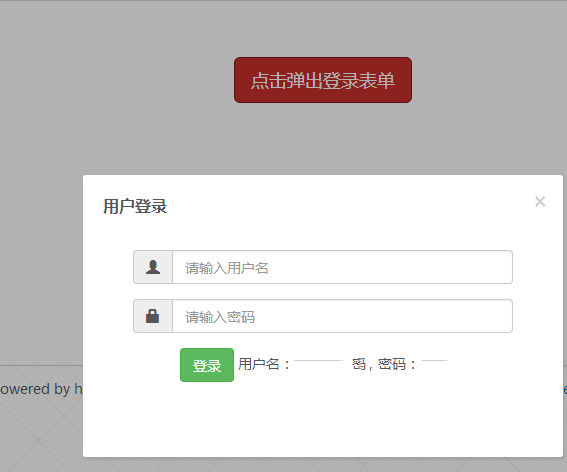Click the padlock icon beside password field
Screen dimensions: 567x472
click(153, 316)
